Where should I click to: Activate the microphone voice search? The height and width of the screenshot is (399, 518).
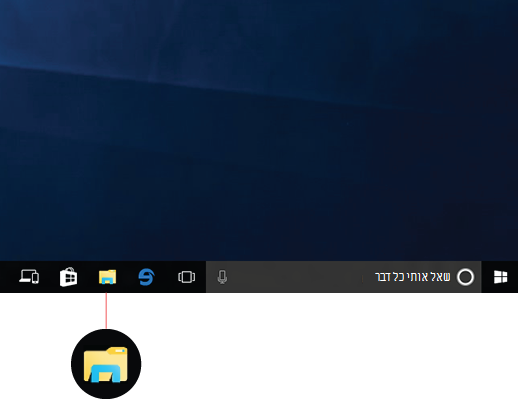point(222,277)
